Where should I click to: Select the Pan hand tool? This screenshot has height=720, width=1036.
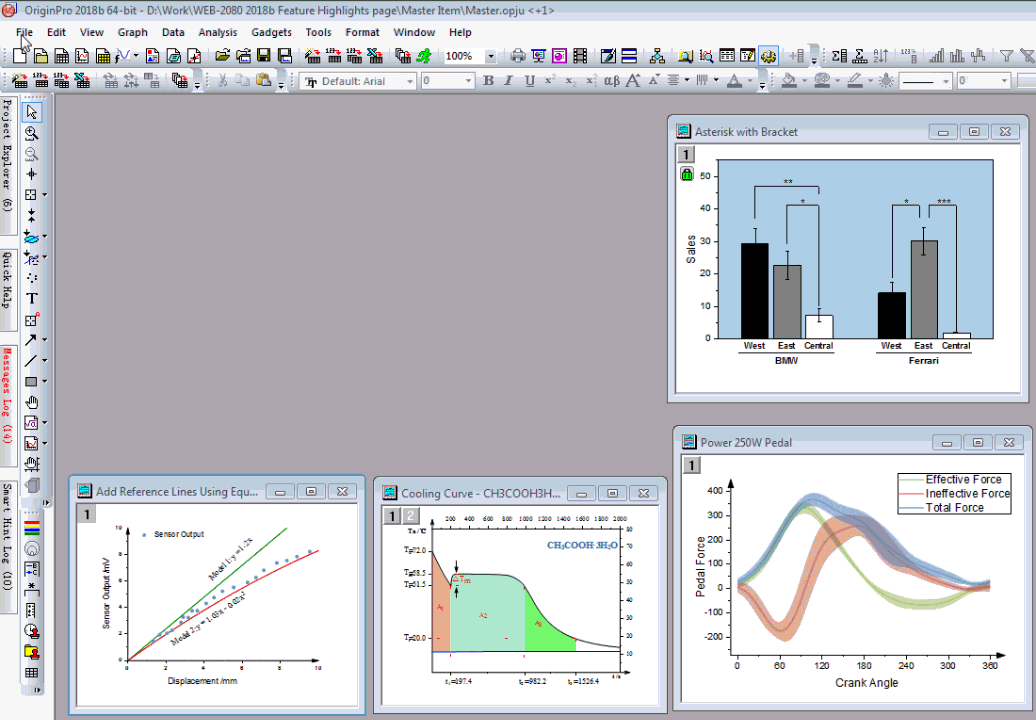point(32,402)
